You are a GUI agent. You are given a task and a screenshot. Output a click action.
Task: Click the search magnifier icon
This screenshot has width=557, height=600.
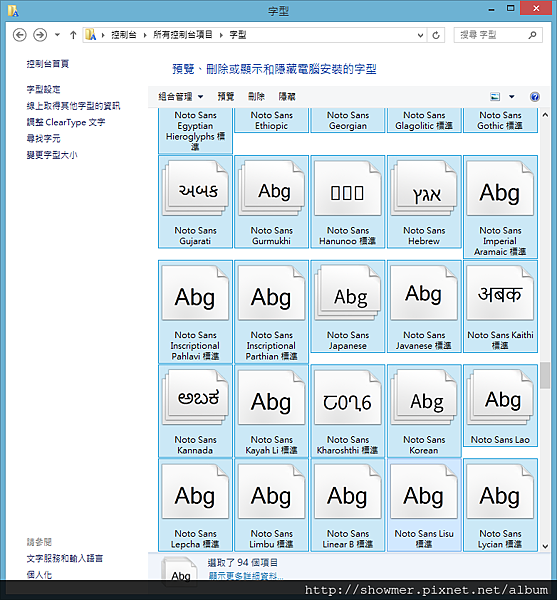click(532, 35)
